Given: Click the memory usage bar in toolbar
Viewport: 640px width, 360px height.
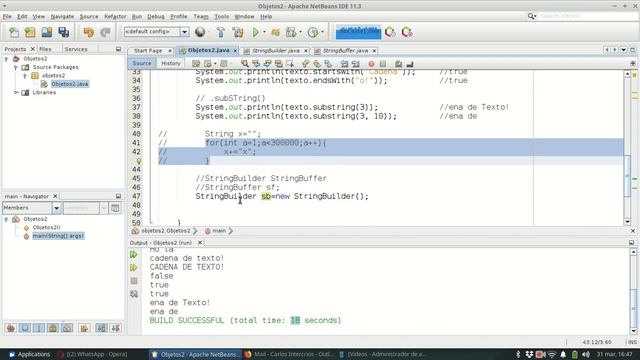Looking at the screenshot, I should coord(358,32).
